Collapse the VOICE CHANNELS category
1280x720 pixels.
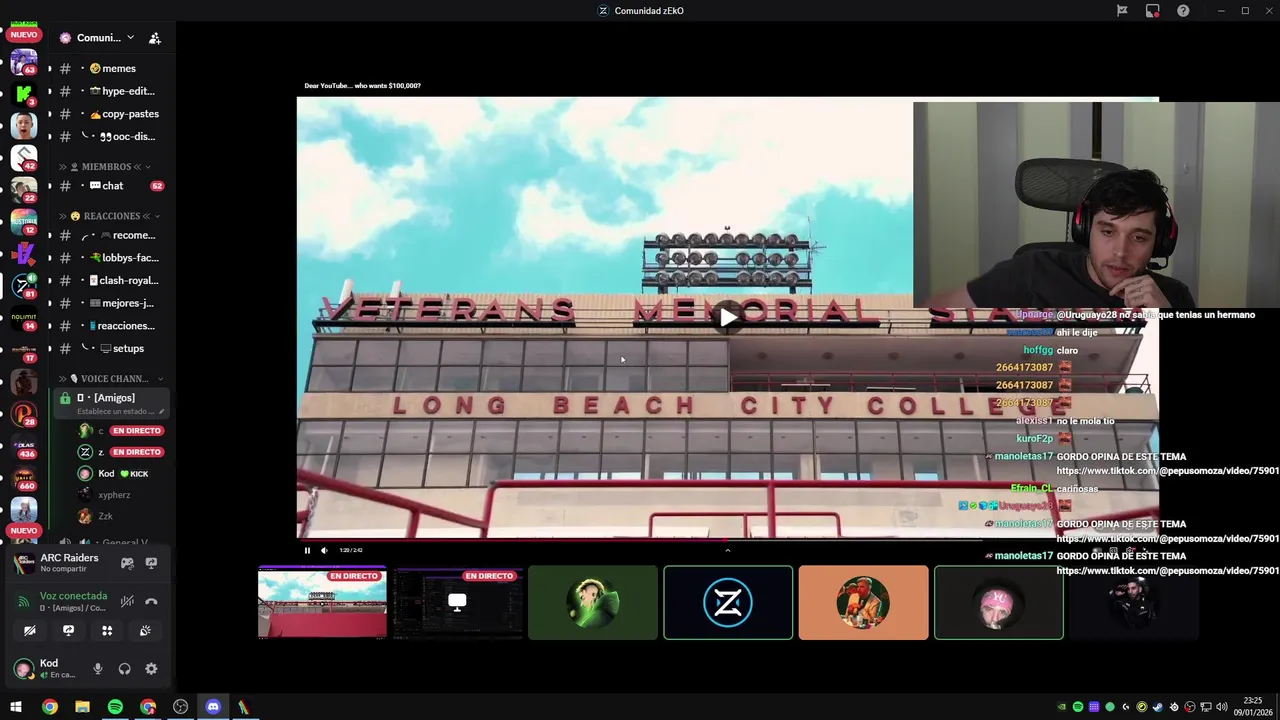[x=112, y=379]
